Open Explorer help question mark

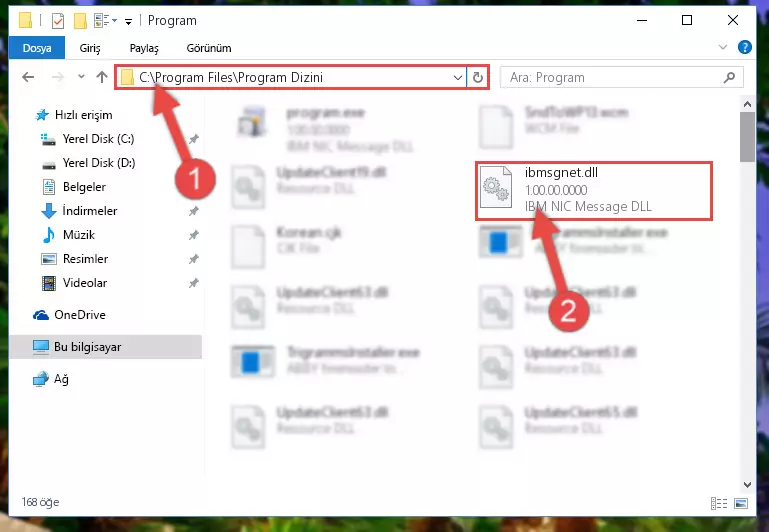pyautogui.click(x=744, y=47)
